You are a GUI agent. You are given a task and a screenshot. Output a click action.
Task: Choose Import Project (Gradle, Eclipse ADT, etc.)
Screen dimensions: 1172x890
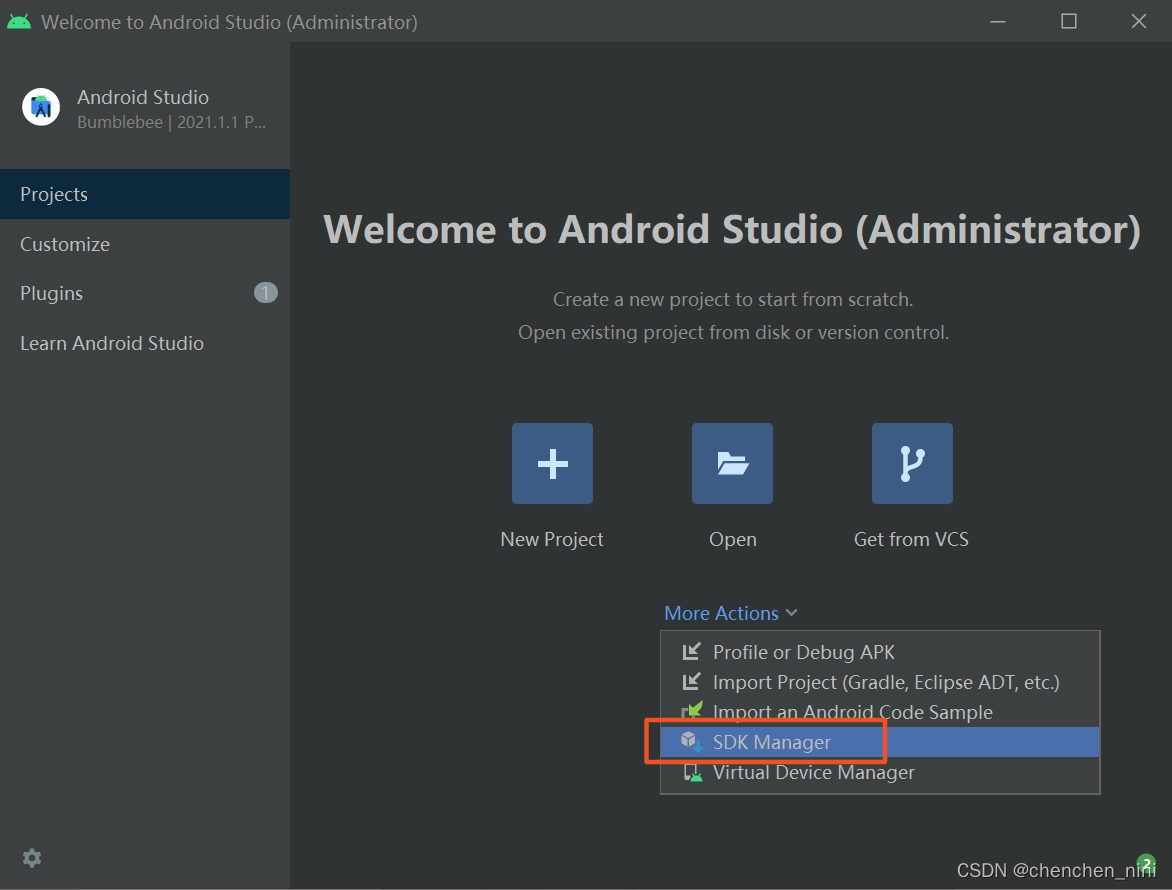pos(880,682)
